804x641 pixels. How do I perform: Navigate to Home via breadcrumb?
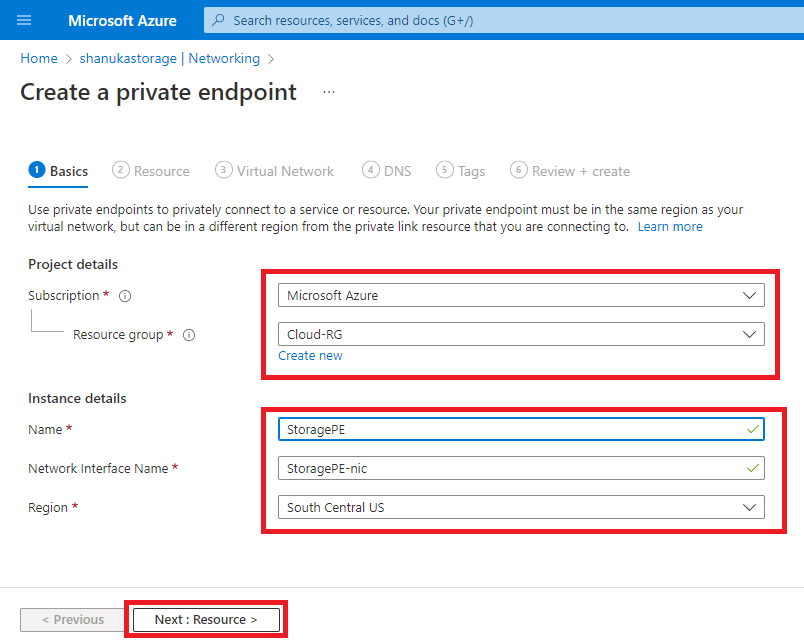tap(38, 58)
